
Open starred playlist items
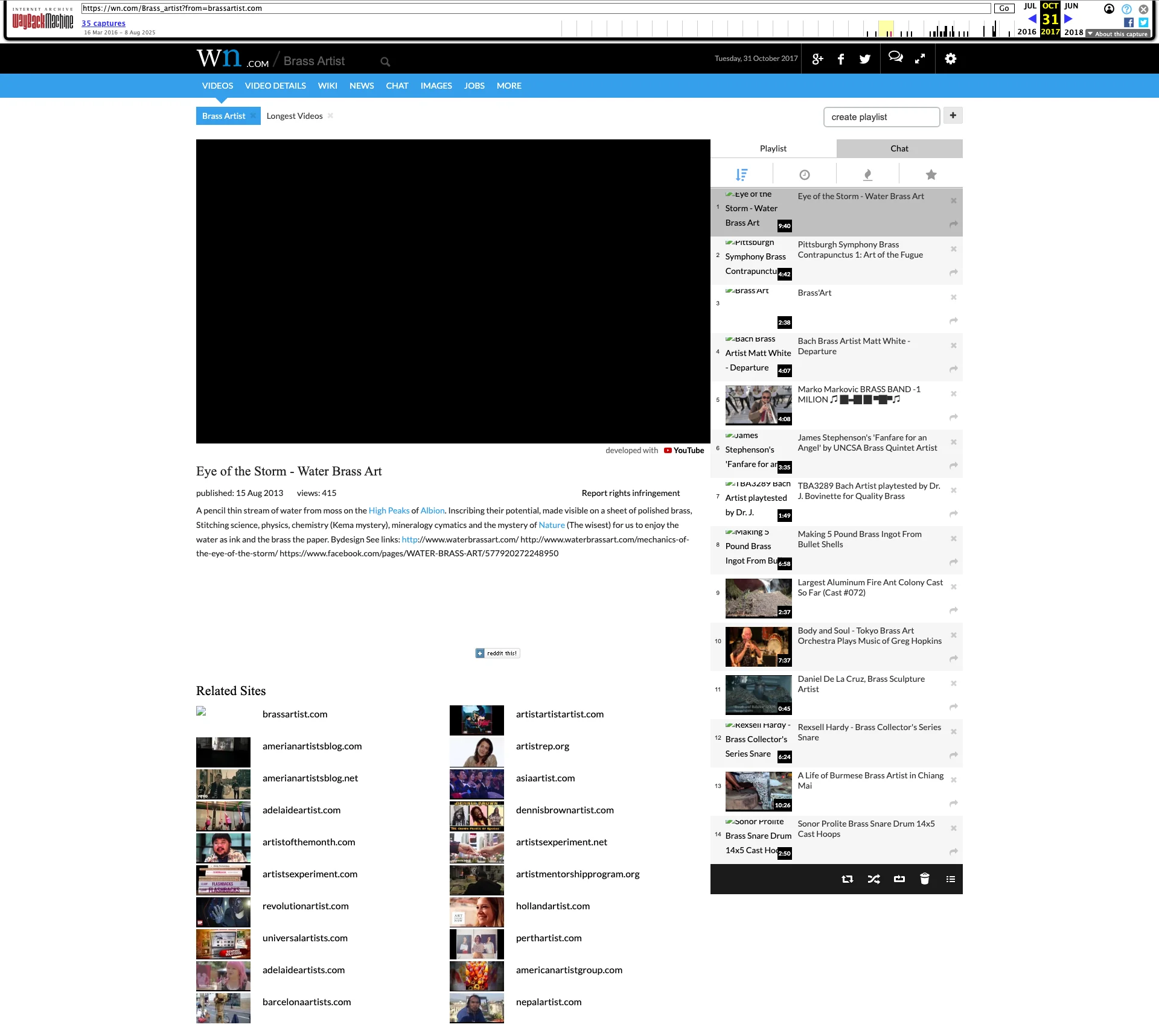coord(930,174)
